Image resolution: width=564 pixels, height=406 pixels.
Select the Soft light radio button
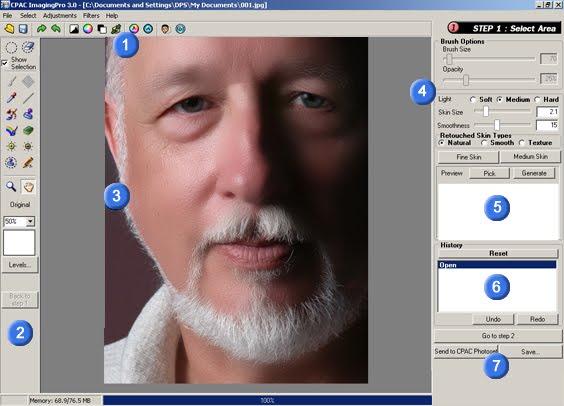click(x=473, y=100)
